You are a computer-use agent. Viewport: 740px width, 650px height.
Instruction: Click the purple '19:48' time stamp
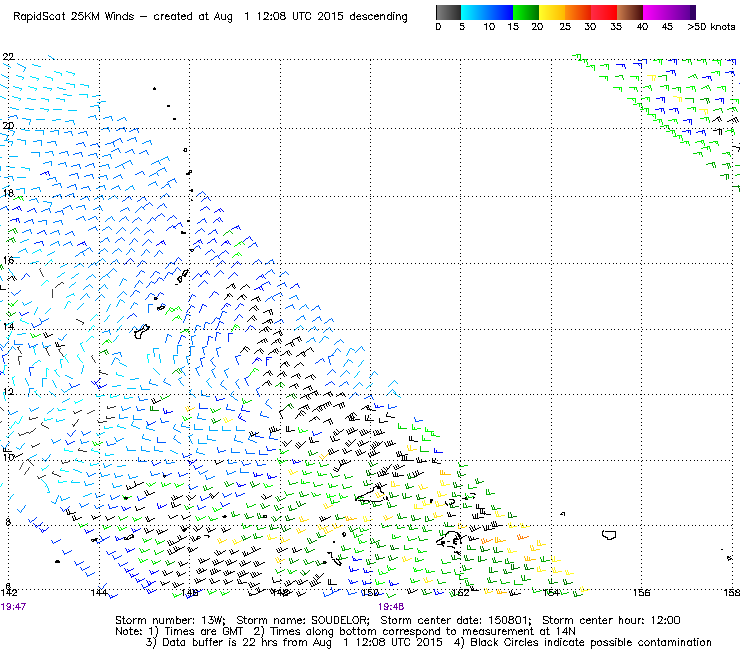391,607
